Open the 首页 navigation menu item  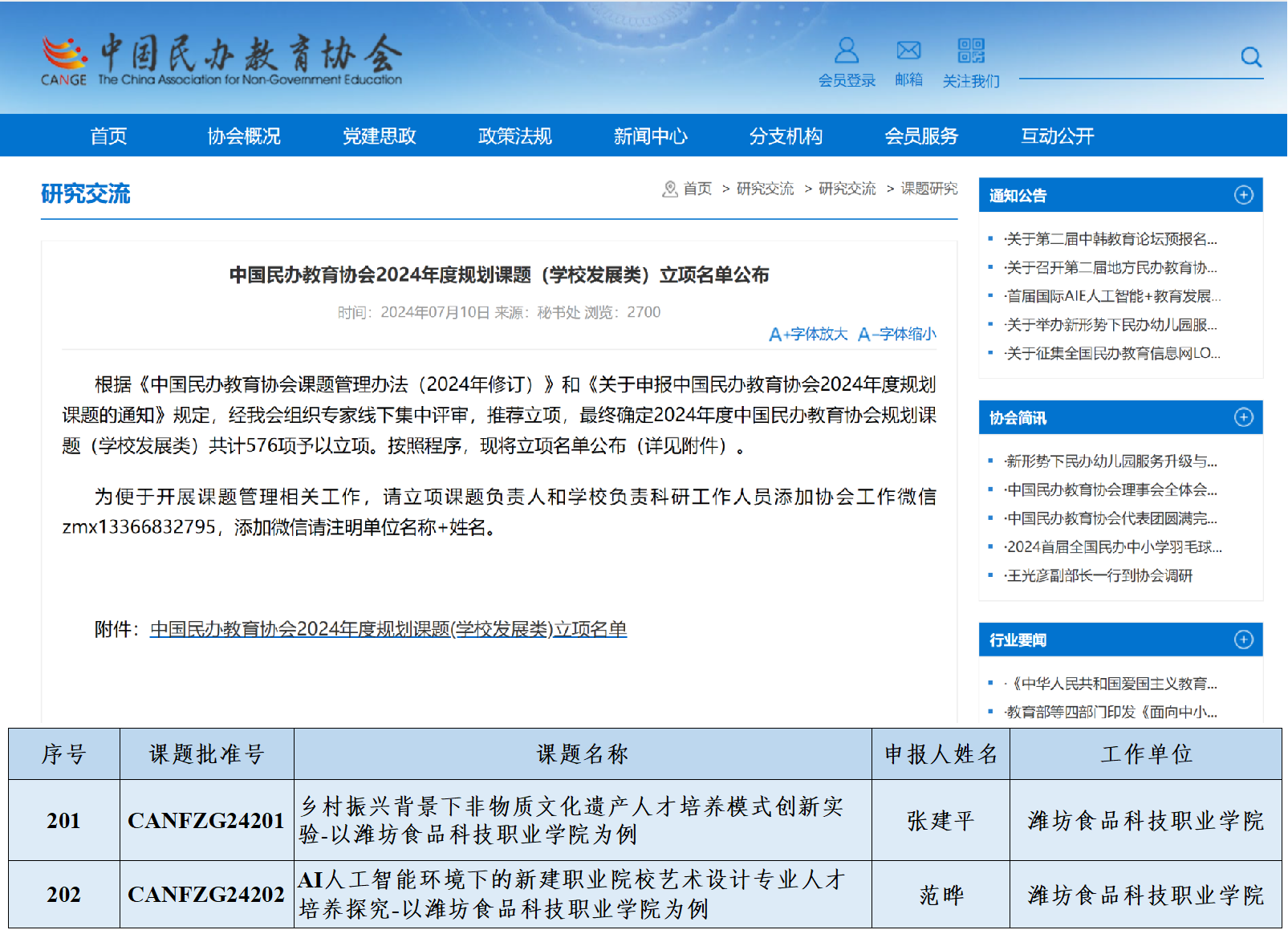click(108, 136)
